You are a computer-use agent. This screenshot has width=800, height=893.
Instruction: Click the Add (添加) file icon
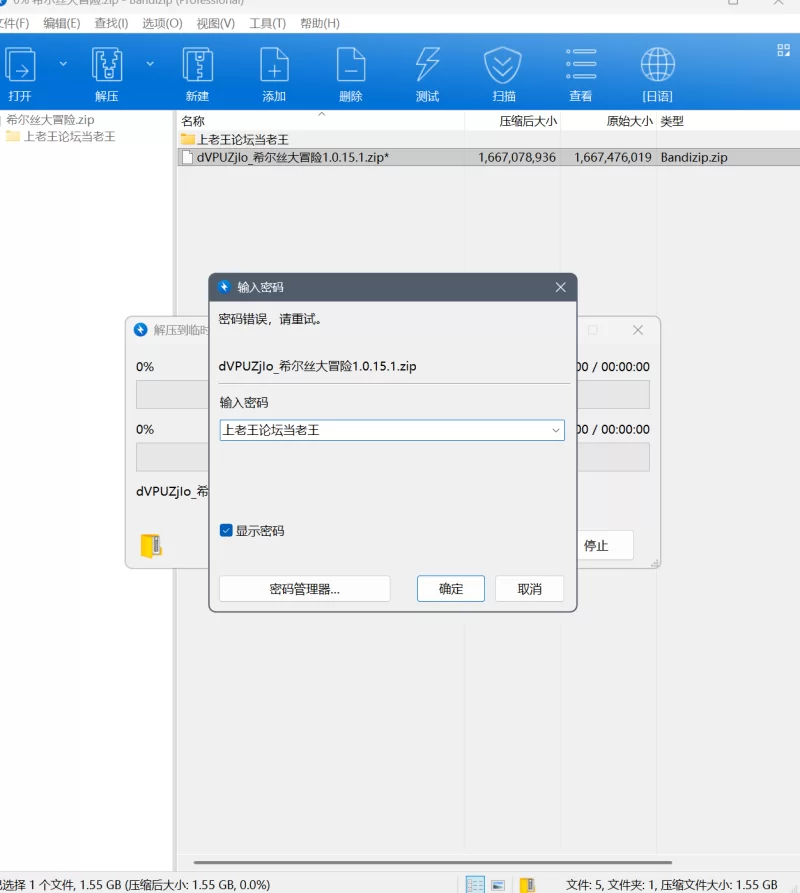pyautogui.click(x=274, y=65)
